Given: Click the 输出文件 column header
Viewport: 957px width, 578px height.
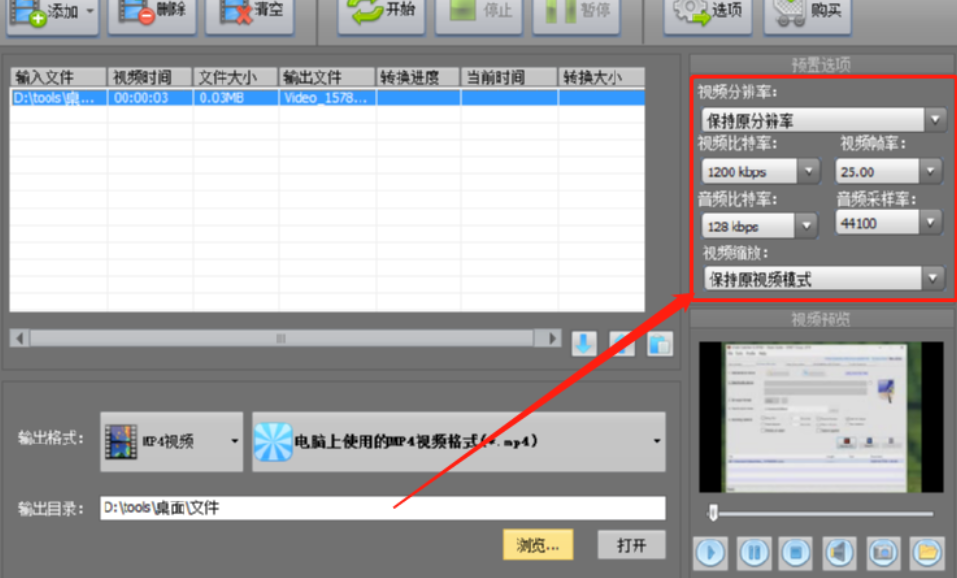Looking at the screenshot, I should (327, 77).
